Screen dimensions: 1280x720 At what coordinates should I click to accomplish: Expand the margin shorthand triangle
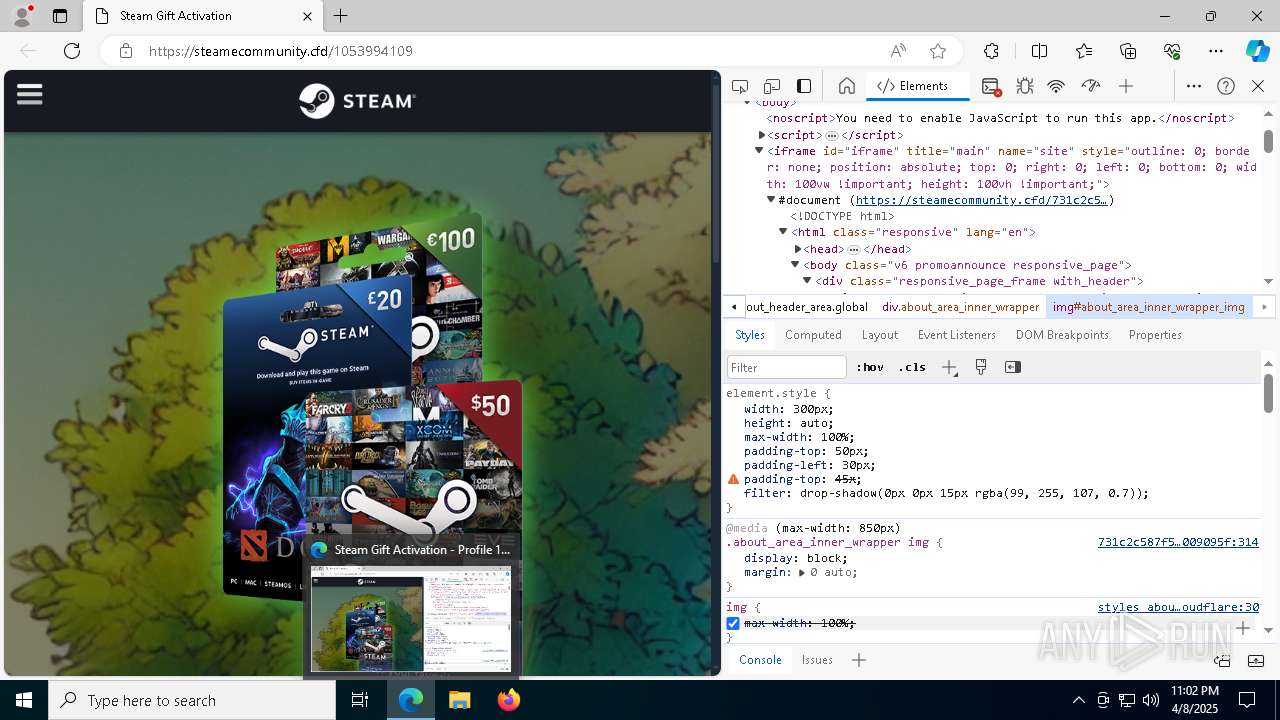pos(802,573)
